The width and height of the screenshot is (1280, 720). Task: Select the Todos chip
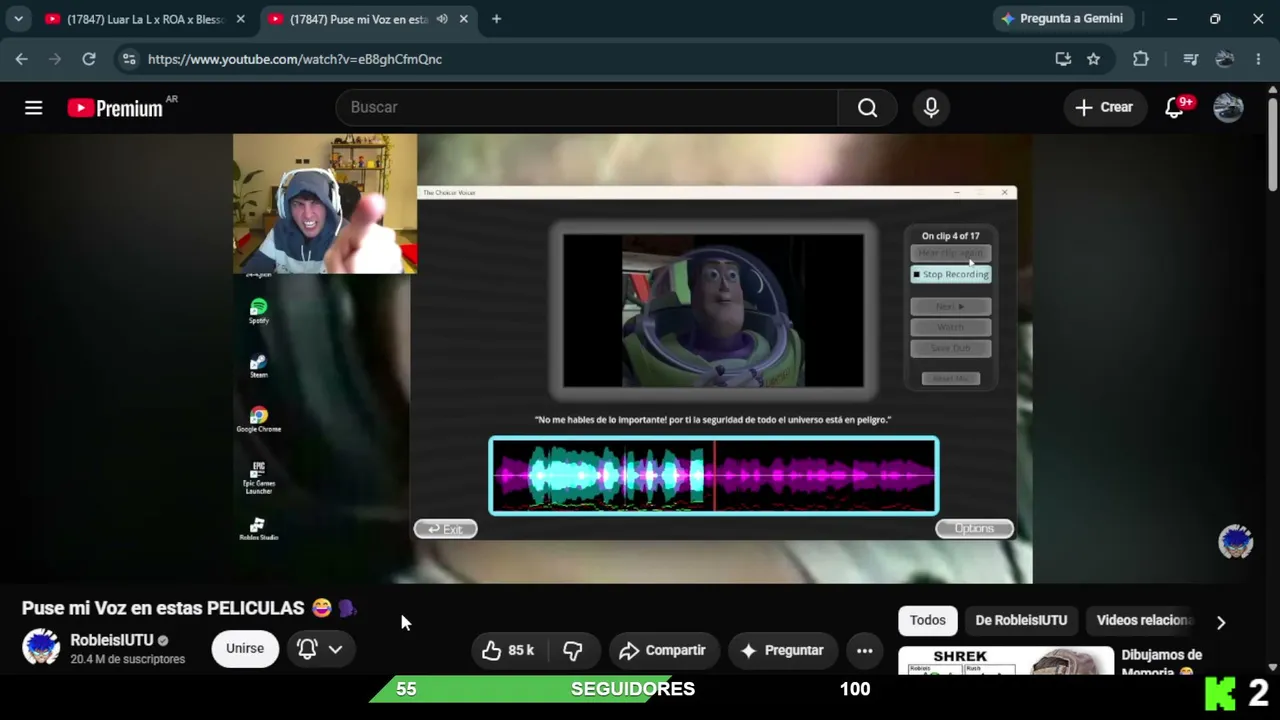[x=928, y=620]
